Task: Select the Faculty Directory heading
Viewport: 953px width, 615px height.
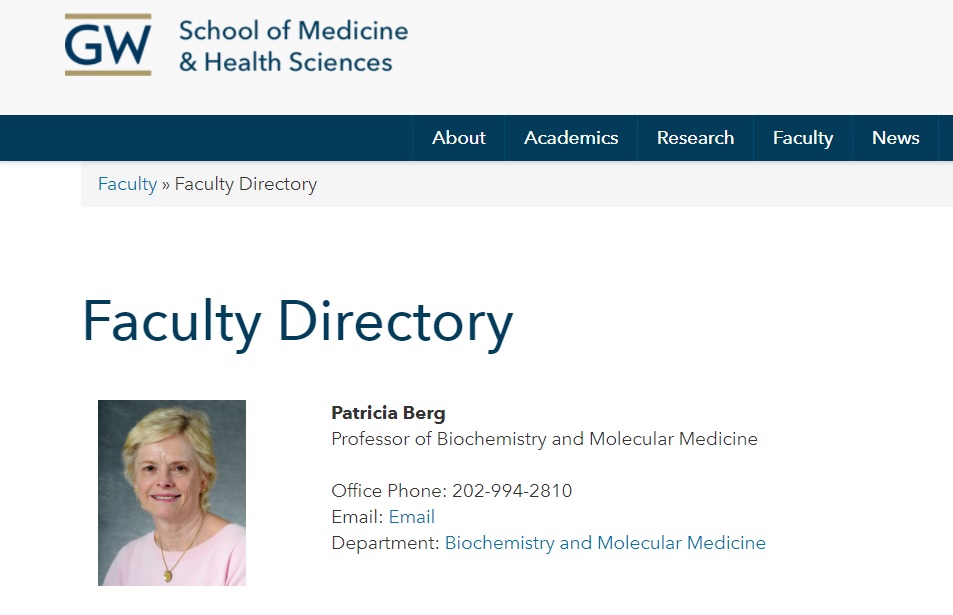Action: [x=299, y=322]
